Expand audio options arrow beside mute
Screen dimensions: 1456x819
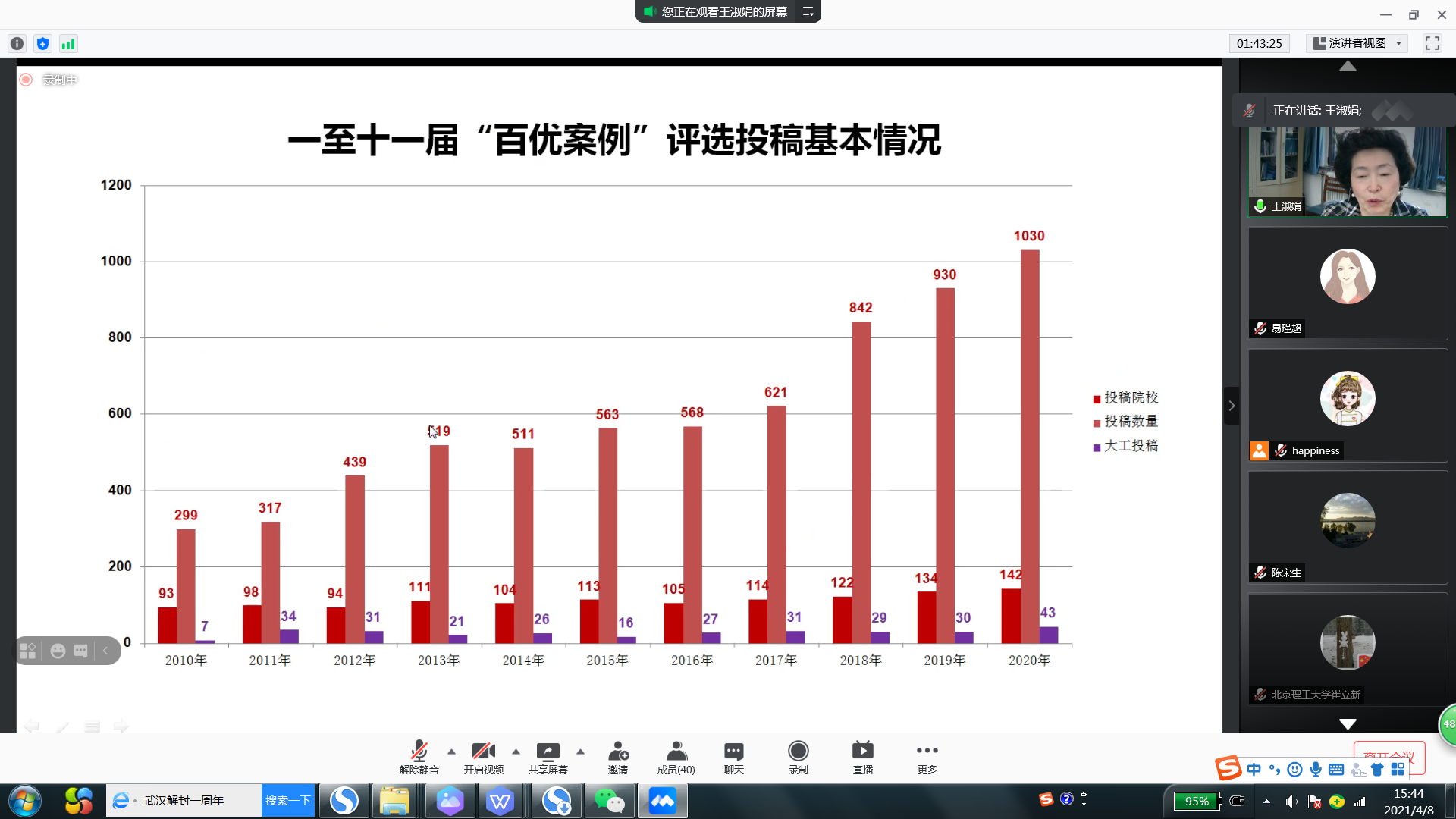(451, 752)
